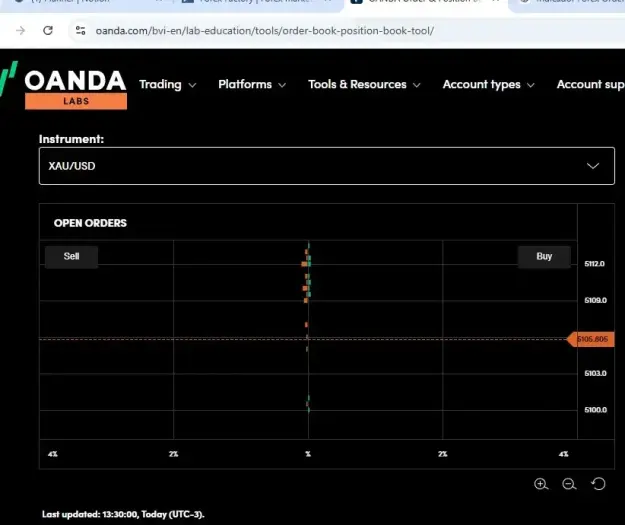
Task: Click the OPEN ORDERS heading
Action: [x=90, y=223]
